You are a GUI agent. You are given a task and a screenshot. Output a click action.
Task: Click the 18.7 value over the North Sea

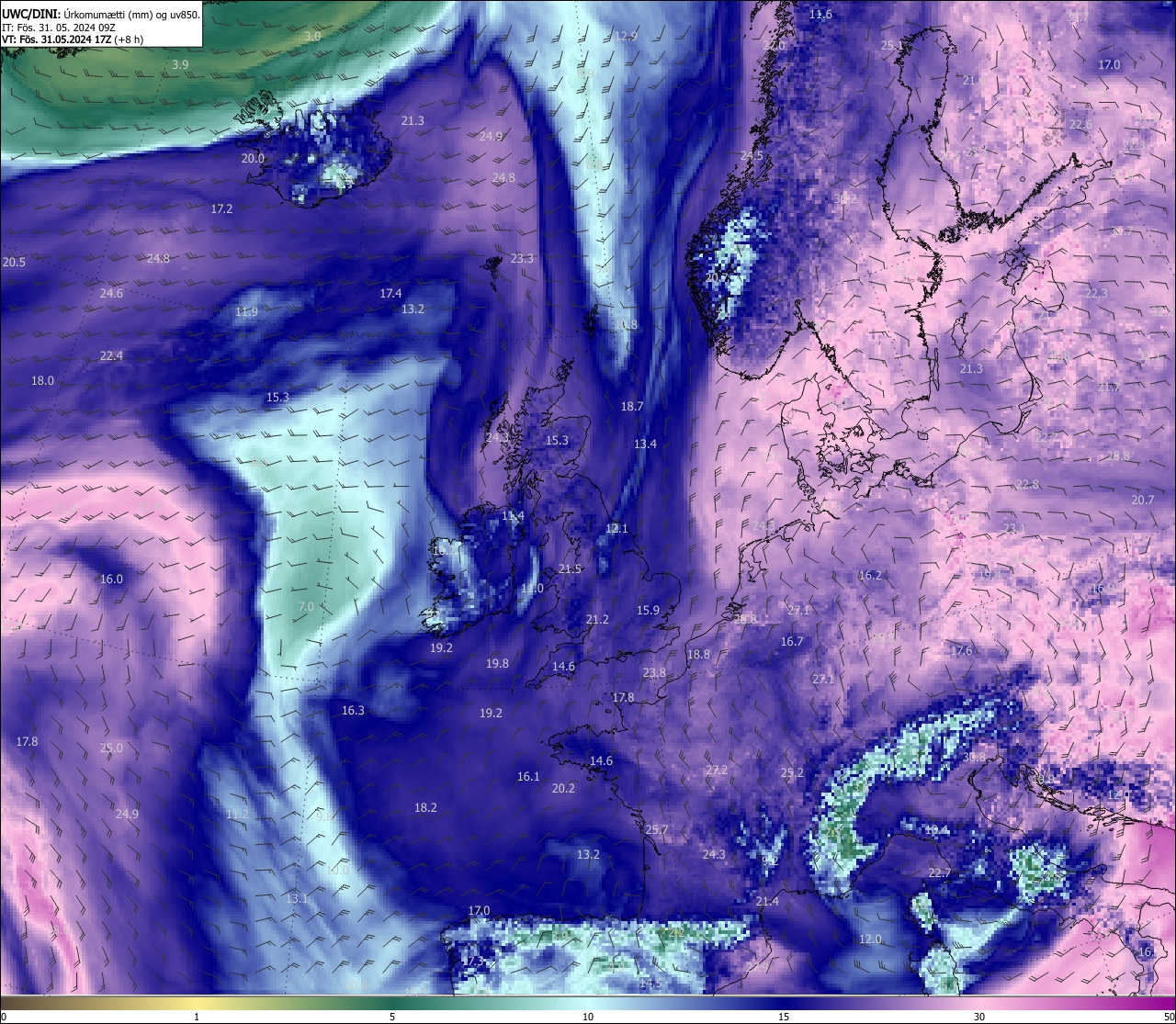point(631,406)
